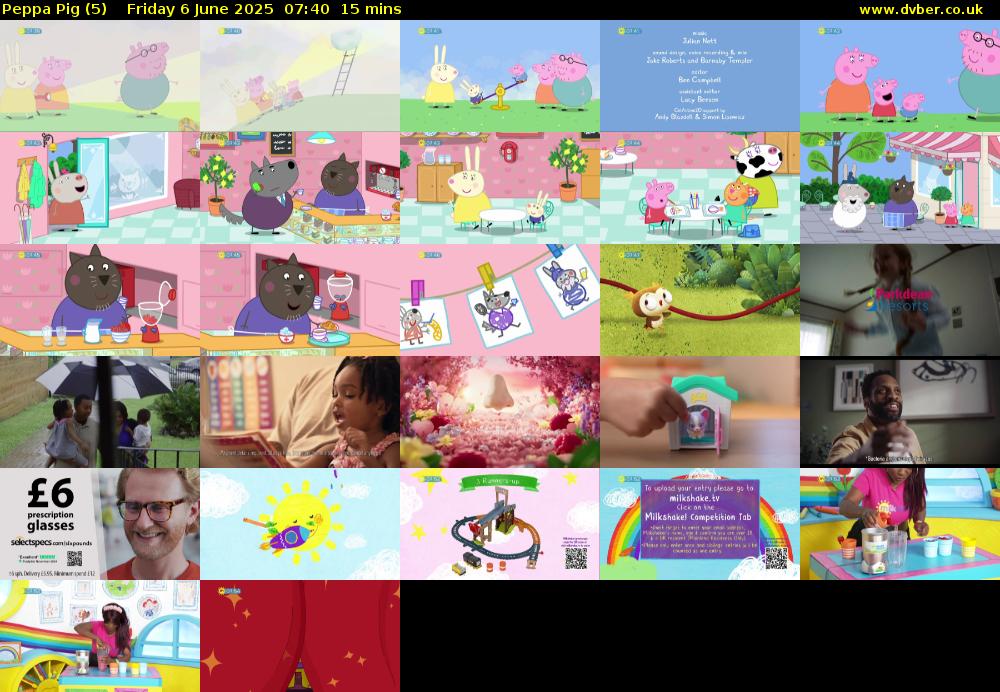
Task: Click the www.dvber.co.uk header text
Action: [921, 10]
